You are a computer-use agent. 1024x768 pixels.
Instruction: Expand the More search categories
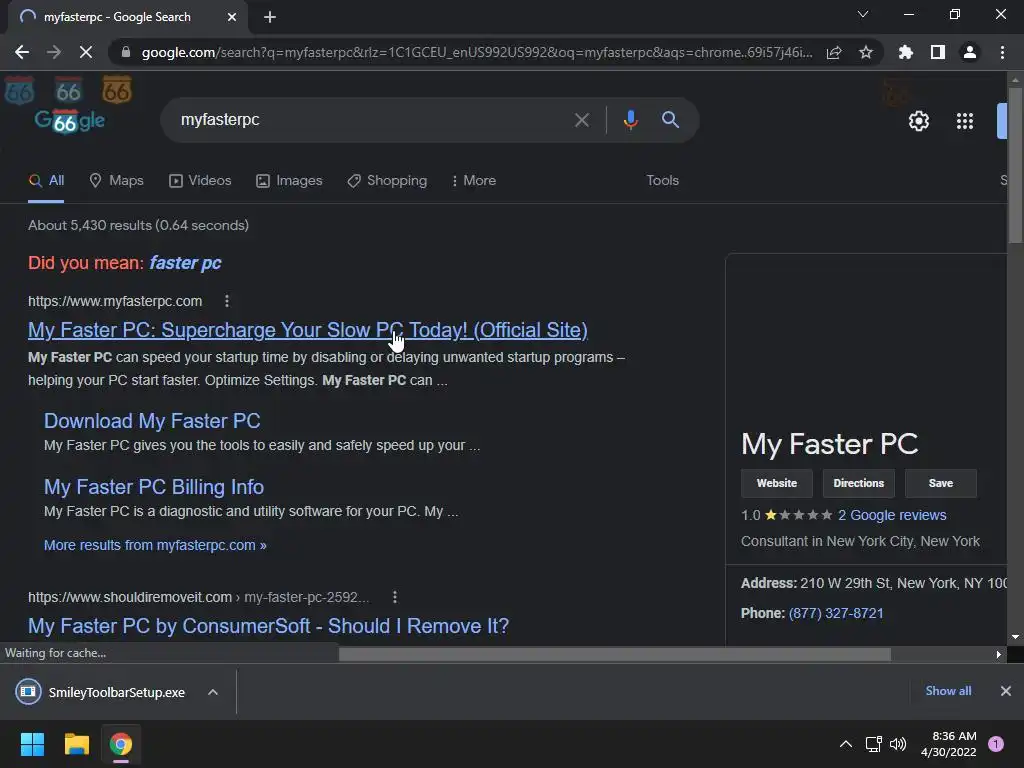pos(473,181)
